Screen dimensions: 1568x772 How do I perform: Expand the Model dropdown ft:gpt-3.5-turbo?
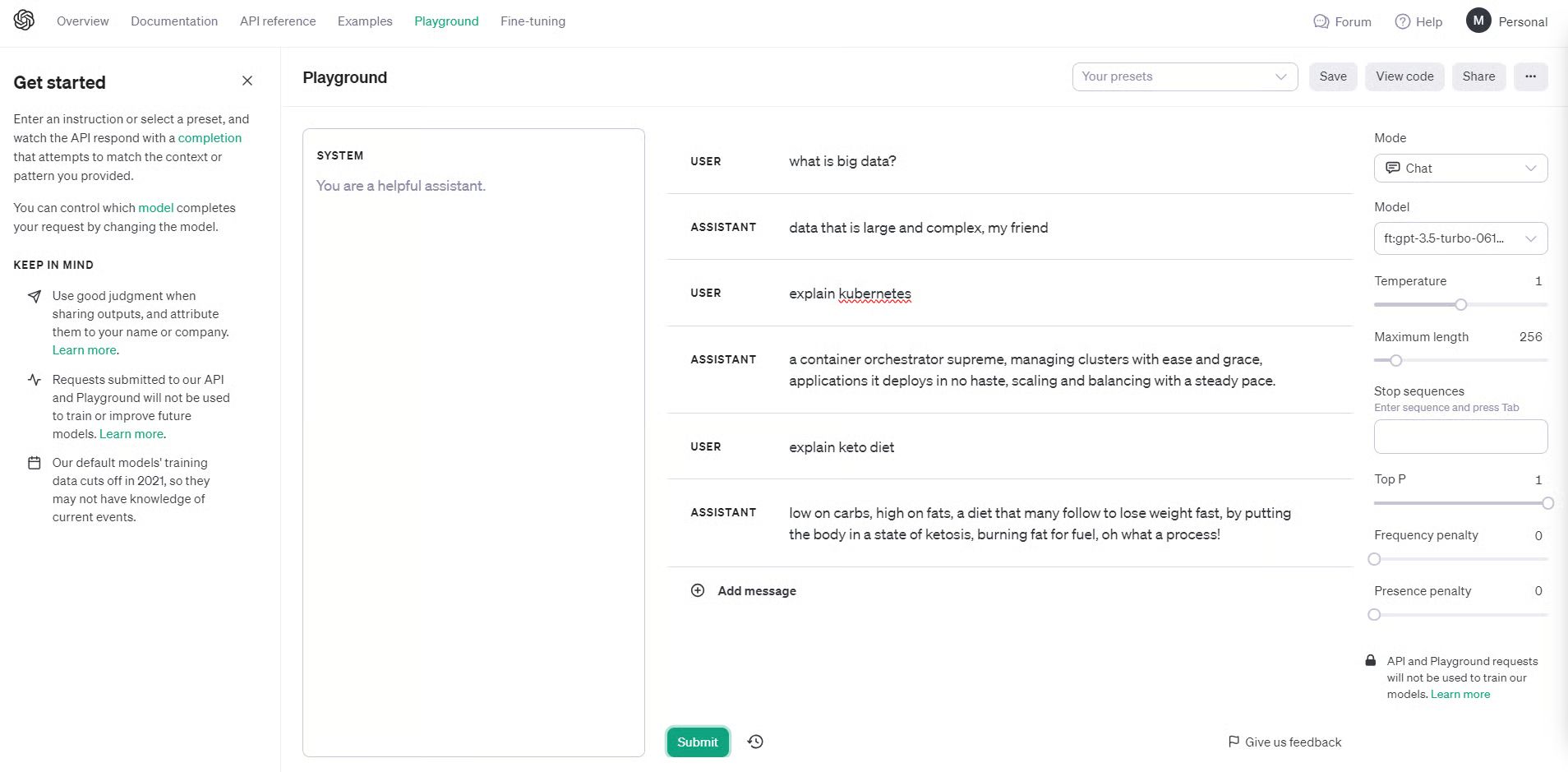click(x=1460, y=238)
